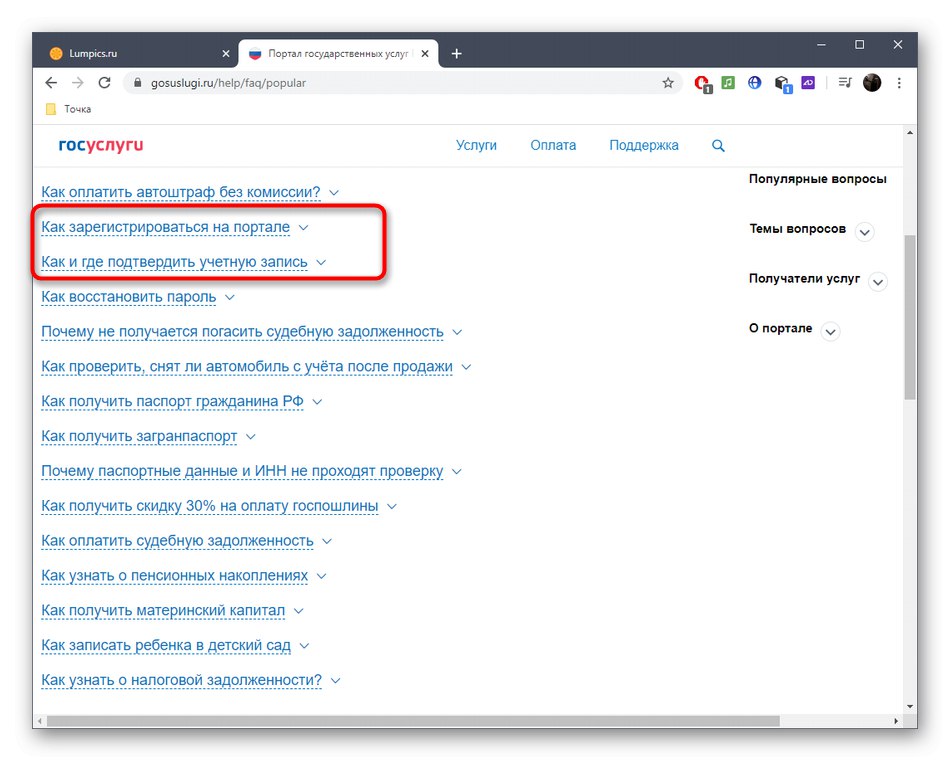Open the Оплата menu item
This screenshot has width=950, height=761.
click(553, 145)
